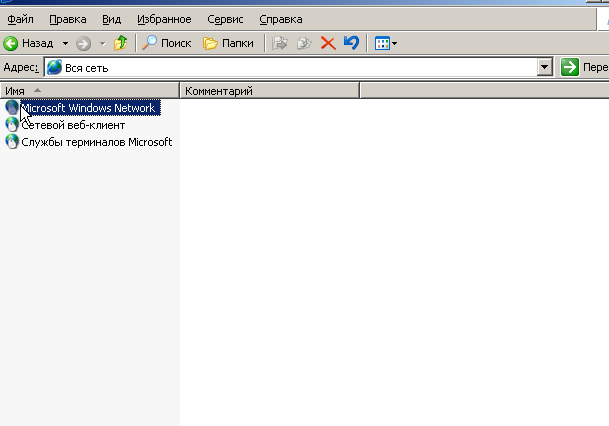Sort by the Комментарий column header

pyautogui.click(x=270, y=91)
